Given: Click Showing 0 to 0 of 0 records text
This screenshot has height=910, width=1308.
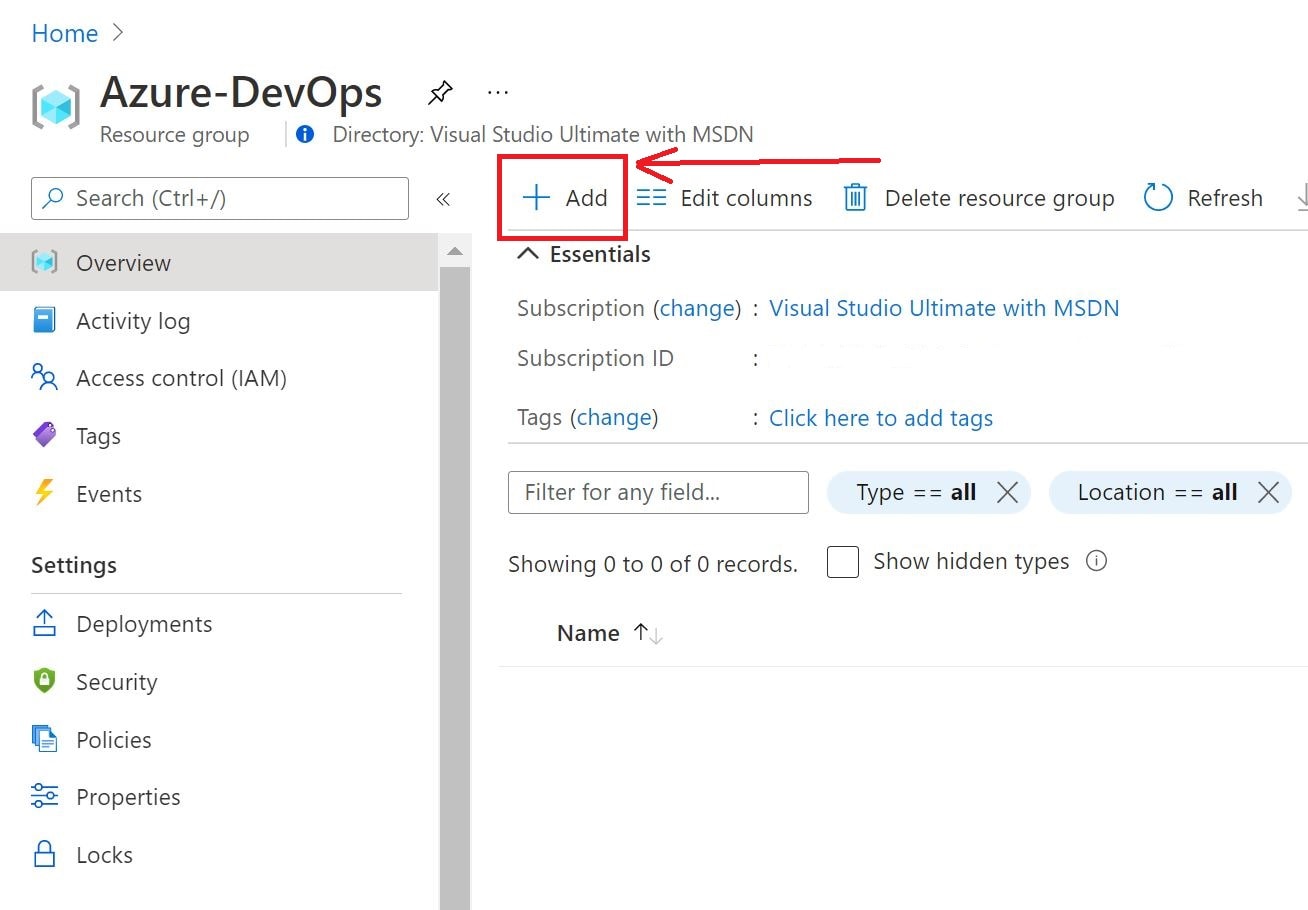Looking at the screenshot, I should coord(653,564).
